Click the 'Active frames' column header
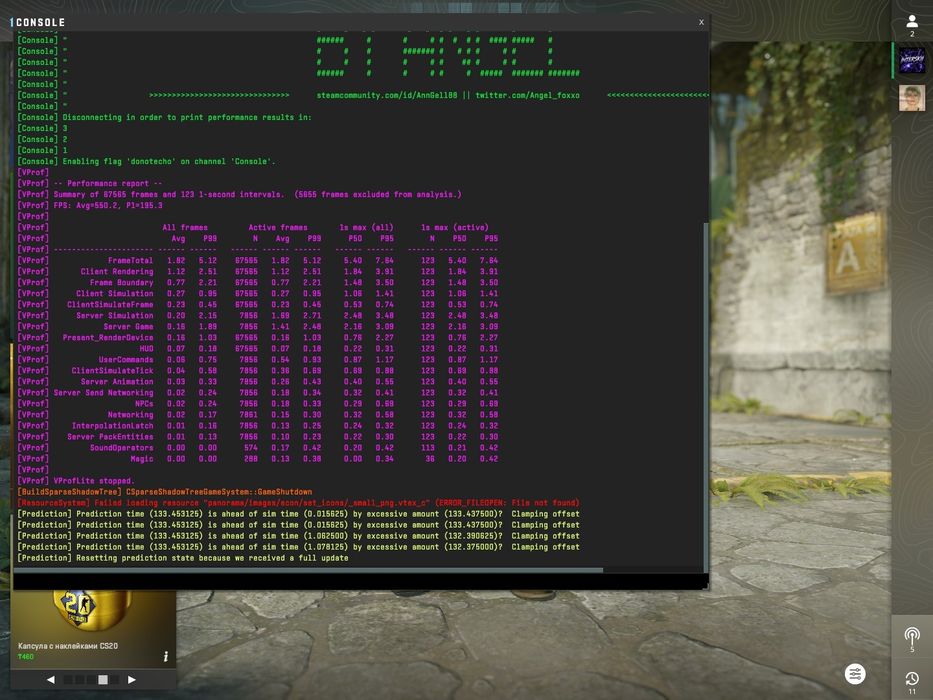 click(278, 227)
